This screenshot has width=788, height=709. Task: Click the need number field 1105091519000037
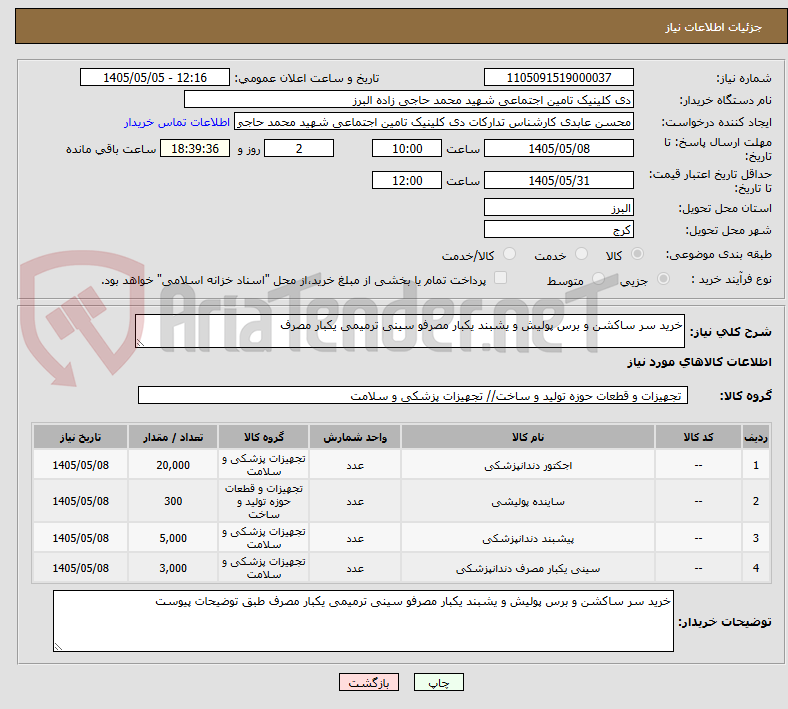[x=558, y=78]
